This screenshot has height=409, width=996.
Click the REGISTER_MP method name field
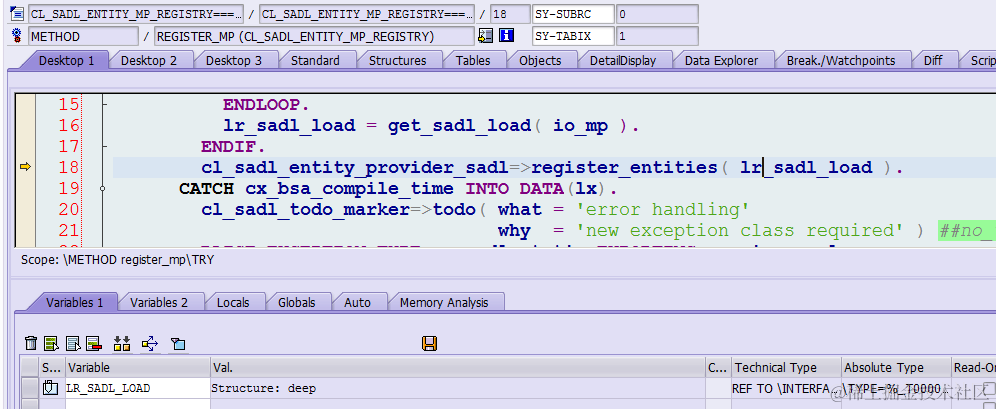(x=314, y=36)
